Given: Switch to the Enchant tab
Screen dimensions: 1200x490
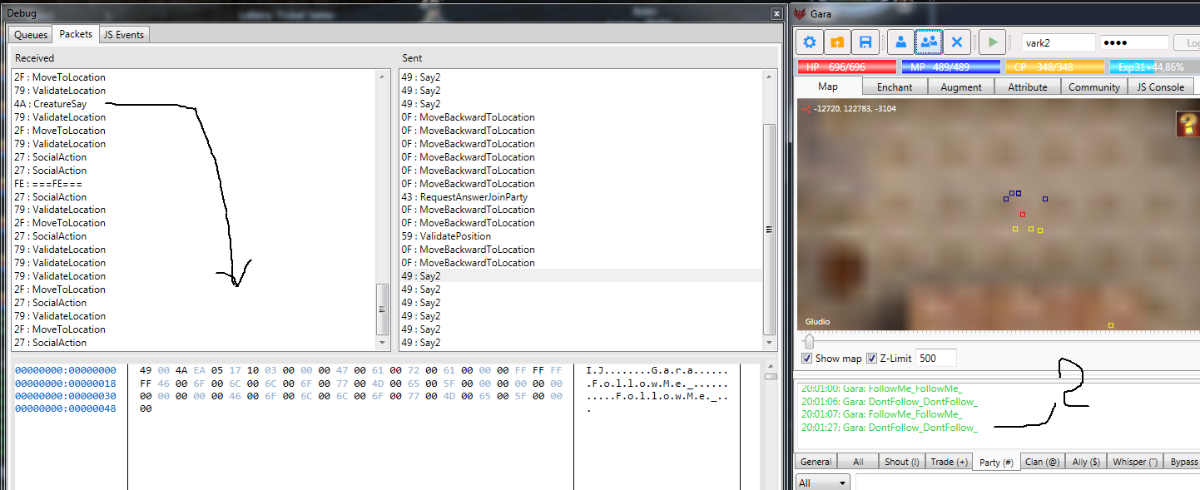Looking at the screenshot, I should click(894, 87).
